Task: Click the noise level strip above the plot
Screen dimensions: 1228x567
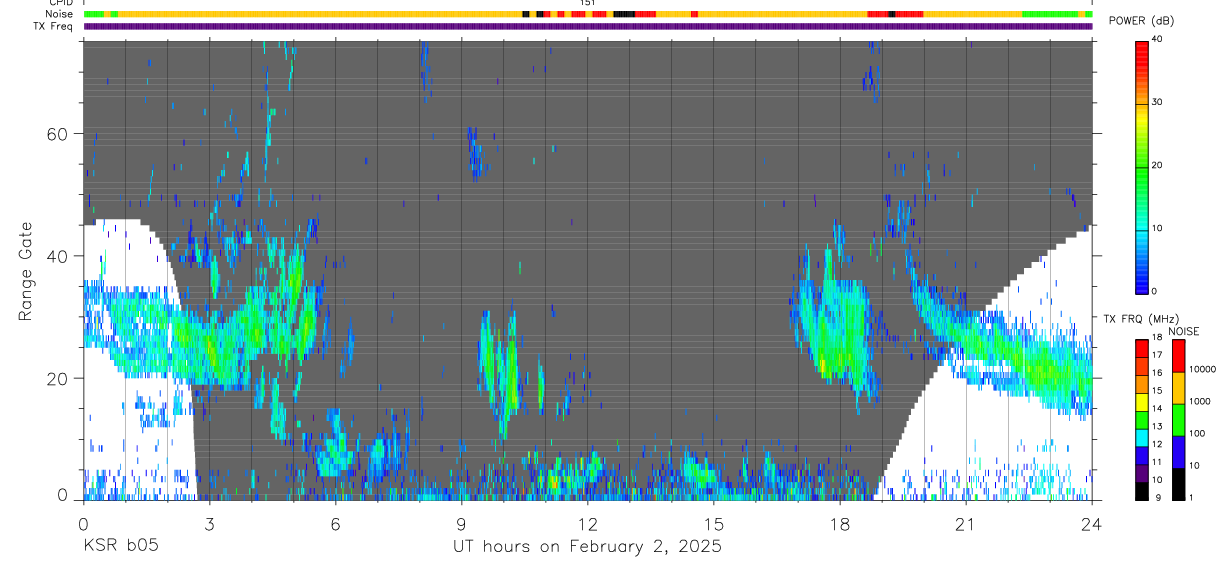Action: tap(588, 14)
